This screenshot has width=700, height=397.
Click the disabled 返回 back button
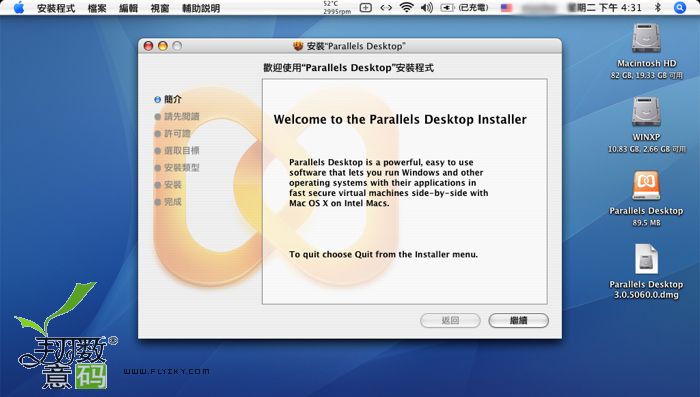(x=450, y=320)
